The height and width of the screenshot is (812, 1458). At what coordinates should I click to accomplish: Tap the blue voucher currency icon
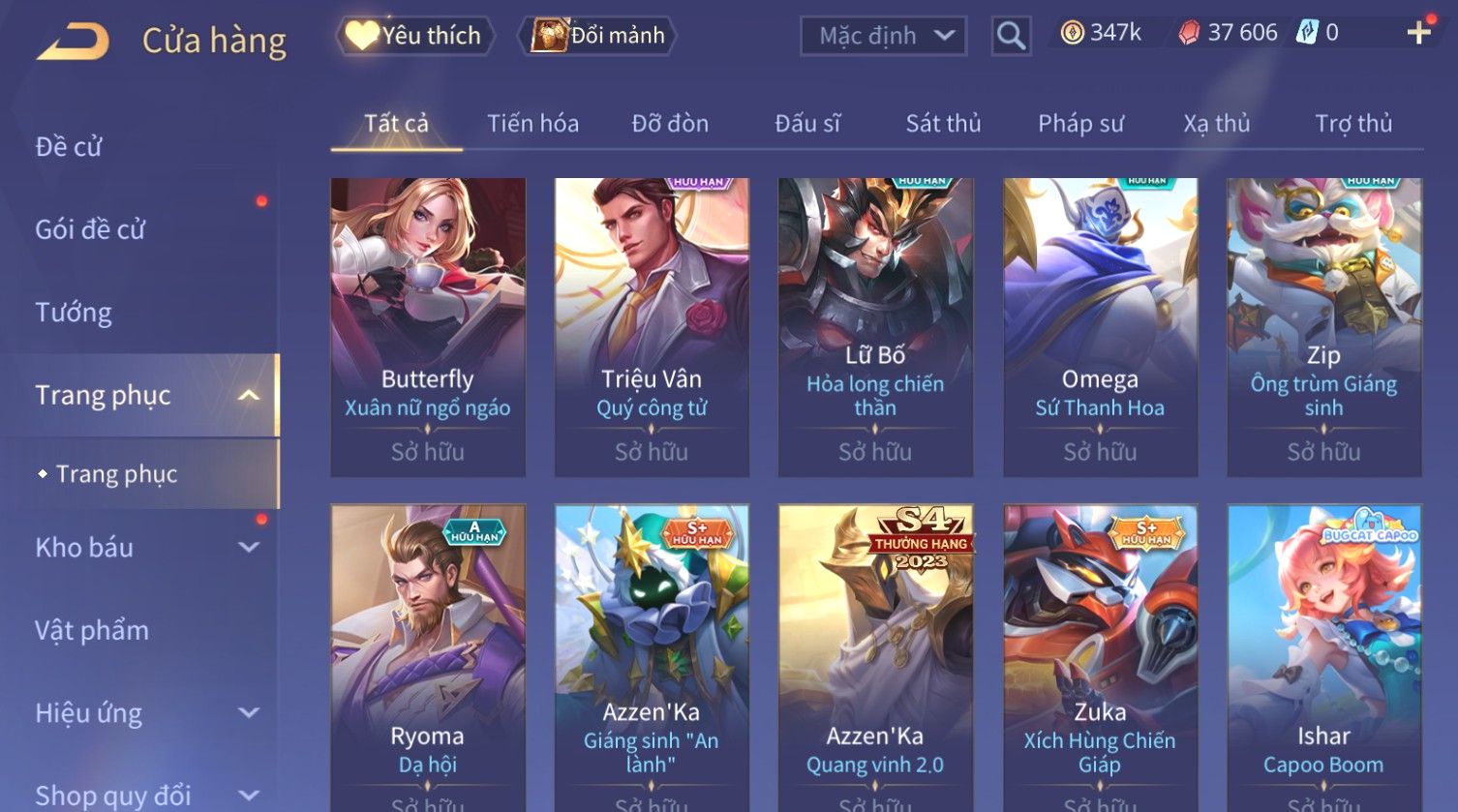[x=1307, y=32]
